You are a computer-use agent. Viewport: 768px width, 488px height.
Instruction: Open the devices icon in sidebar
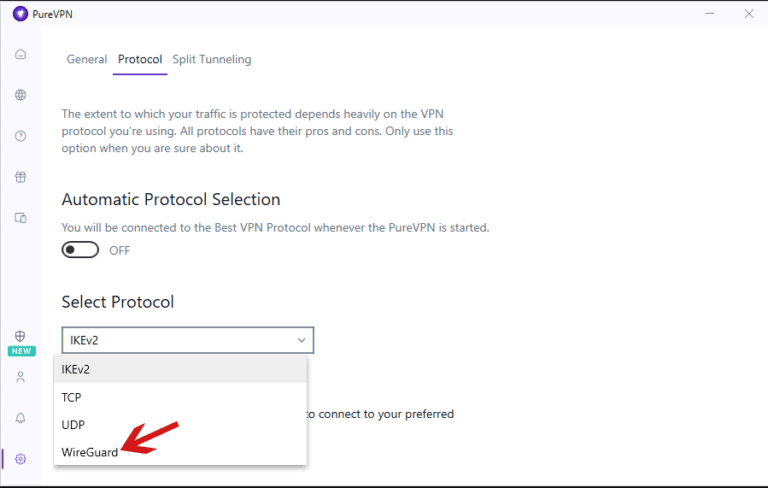point(21,218)
